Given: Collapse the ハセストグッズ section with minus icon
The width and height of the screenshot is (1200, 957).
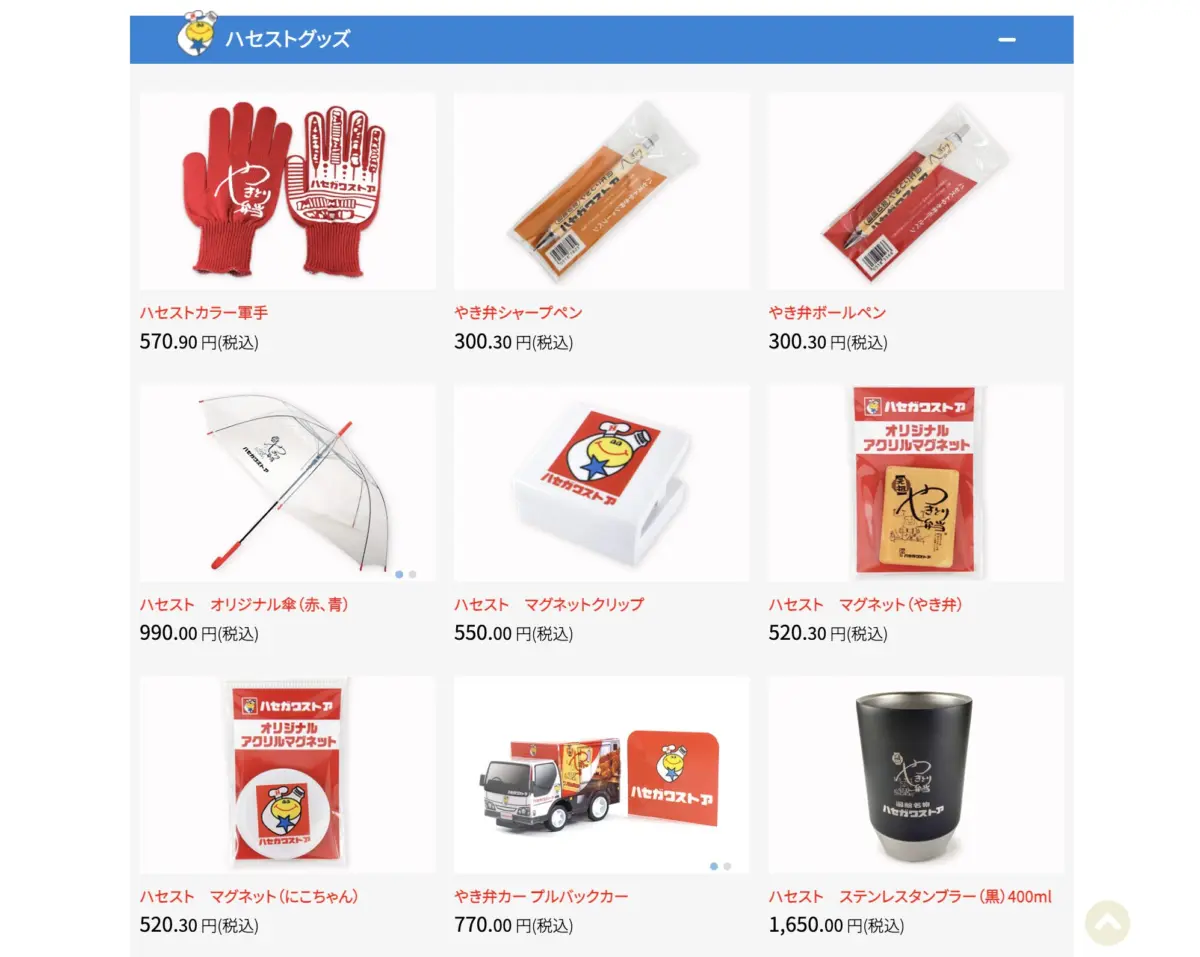Looking at the screenshot, I should [x=1007, y=40].
